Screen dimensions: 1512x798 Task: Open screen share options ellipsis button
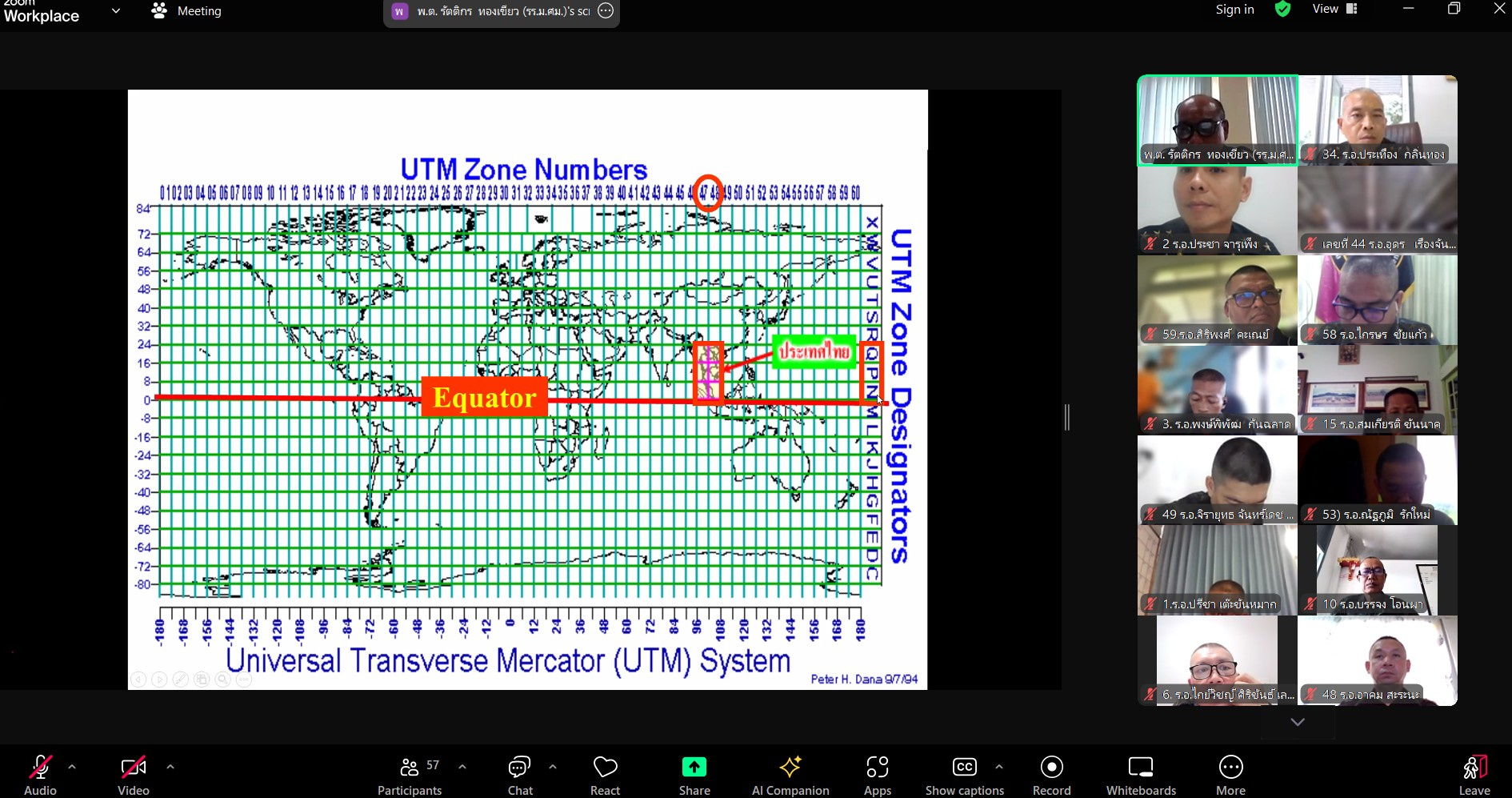pyautogui.click(x=606, y=11)
